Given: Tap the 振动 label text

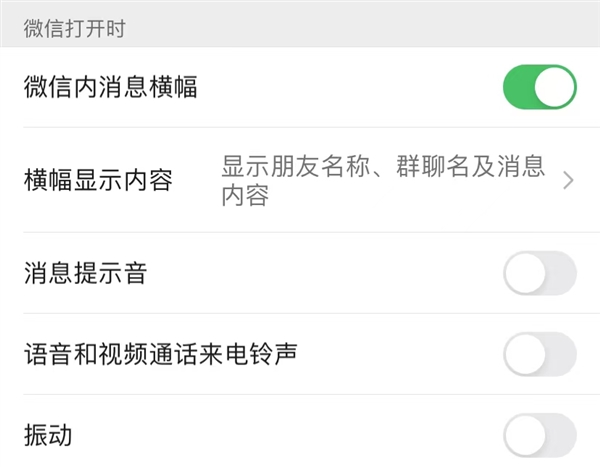Looking at the screenshot, I should pos(48,436).
